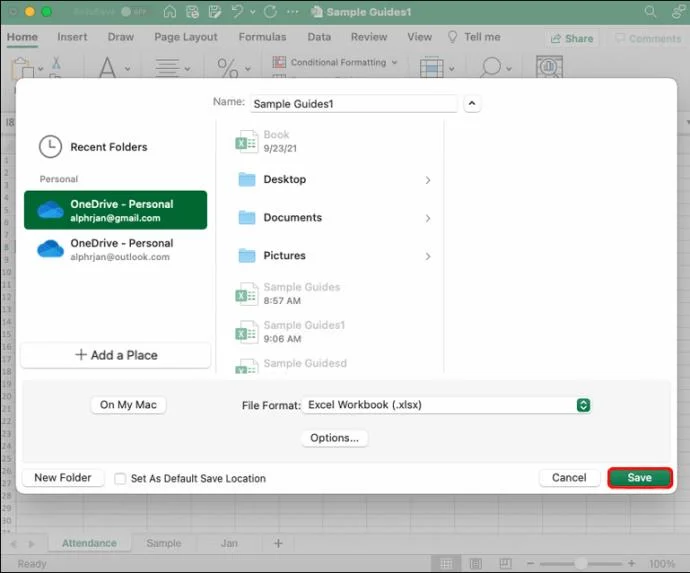The height and width of the screenshot is (573, 690).
Task: Click the Options... button
Action: (334, 438)
